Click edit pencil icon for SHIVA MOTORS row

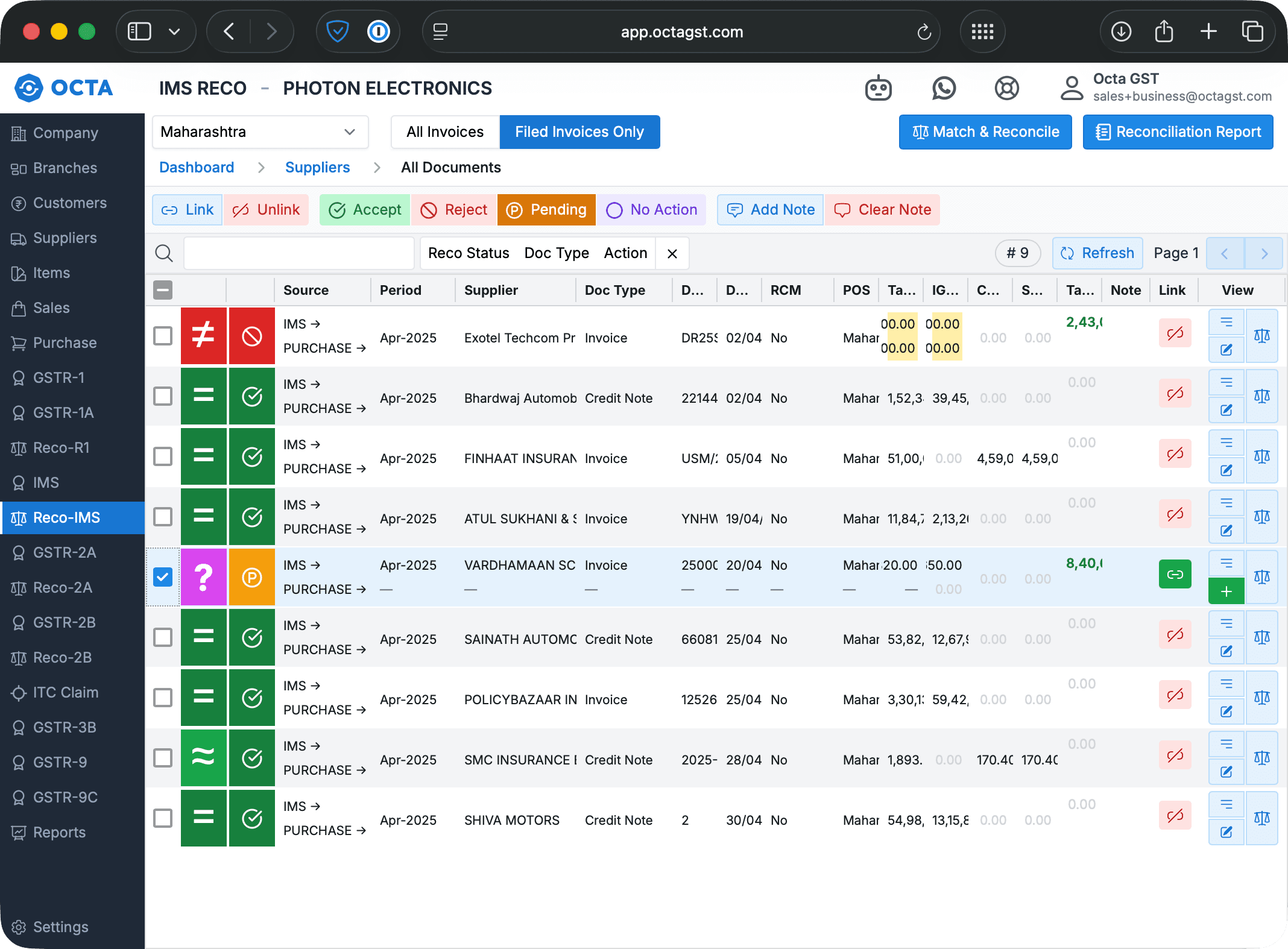pyautogui.click(x=1226, y=832)
